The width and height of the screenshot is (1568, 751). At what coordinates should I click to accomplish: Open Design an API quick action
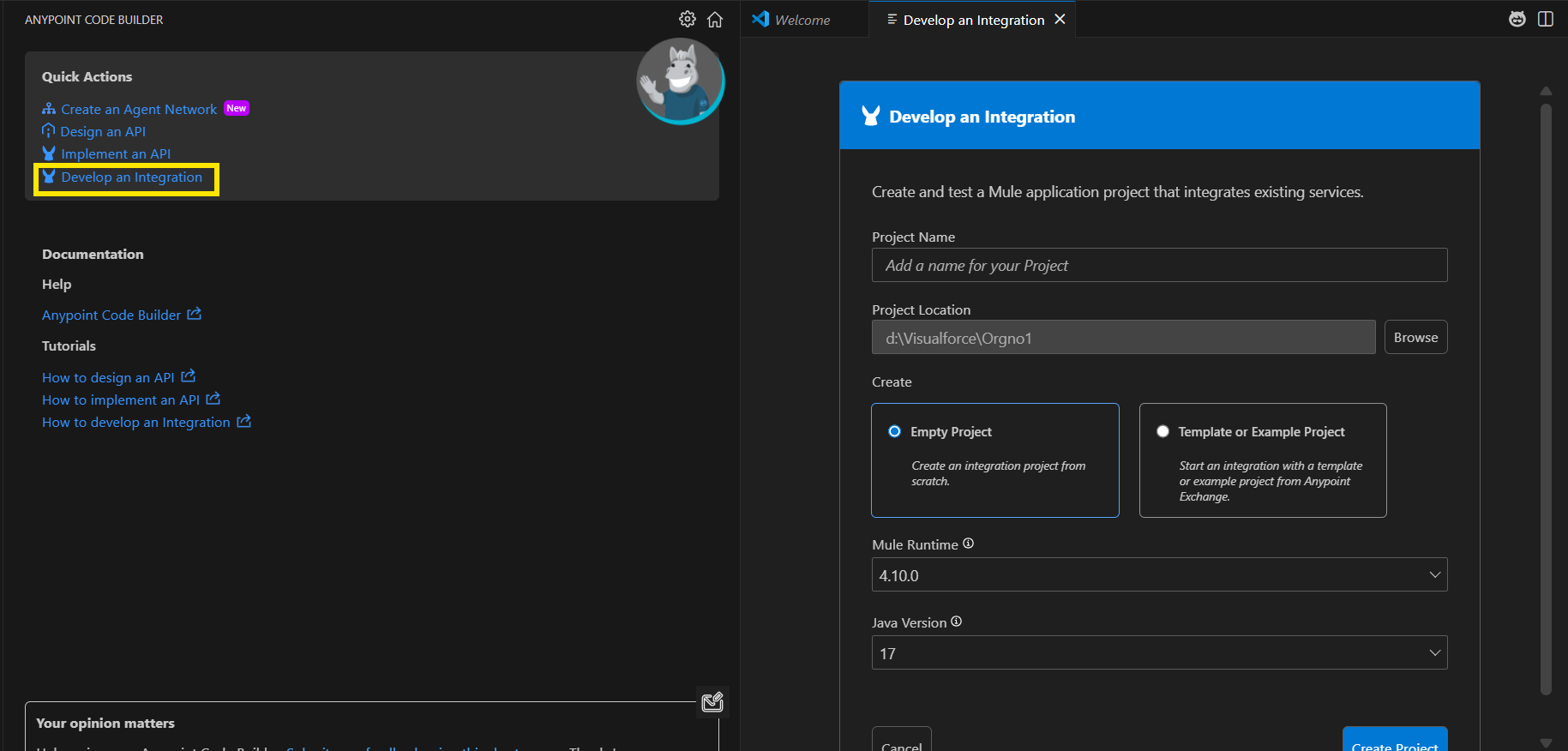[x=103, y=131]
